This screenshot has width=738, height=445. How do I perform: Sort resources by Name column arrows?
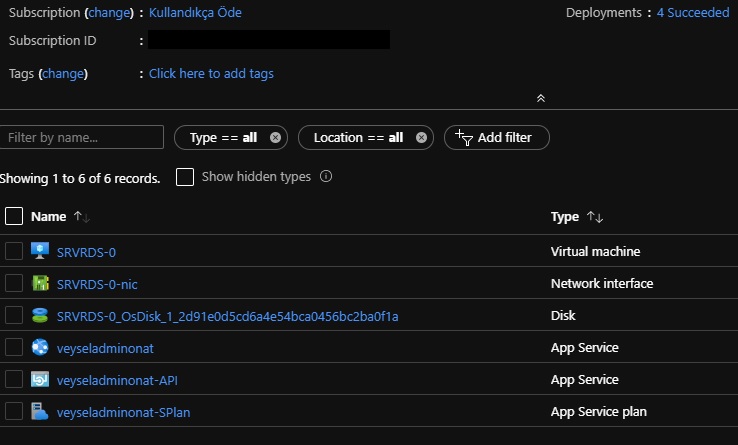coord(81,217)
